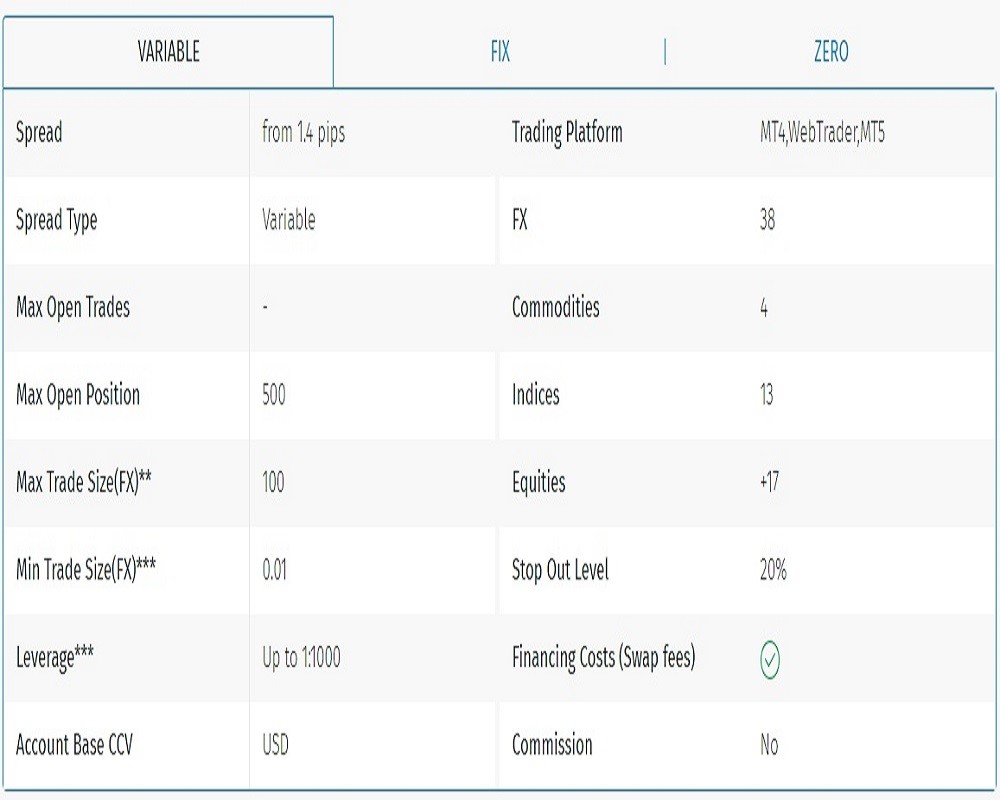This screenshot has height=800, width=1000.
Task: Click the Max Trade Size(FX)** label
Action: (84, 482)
